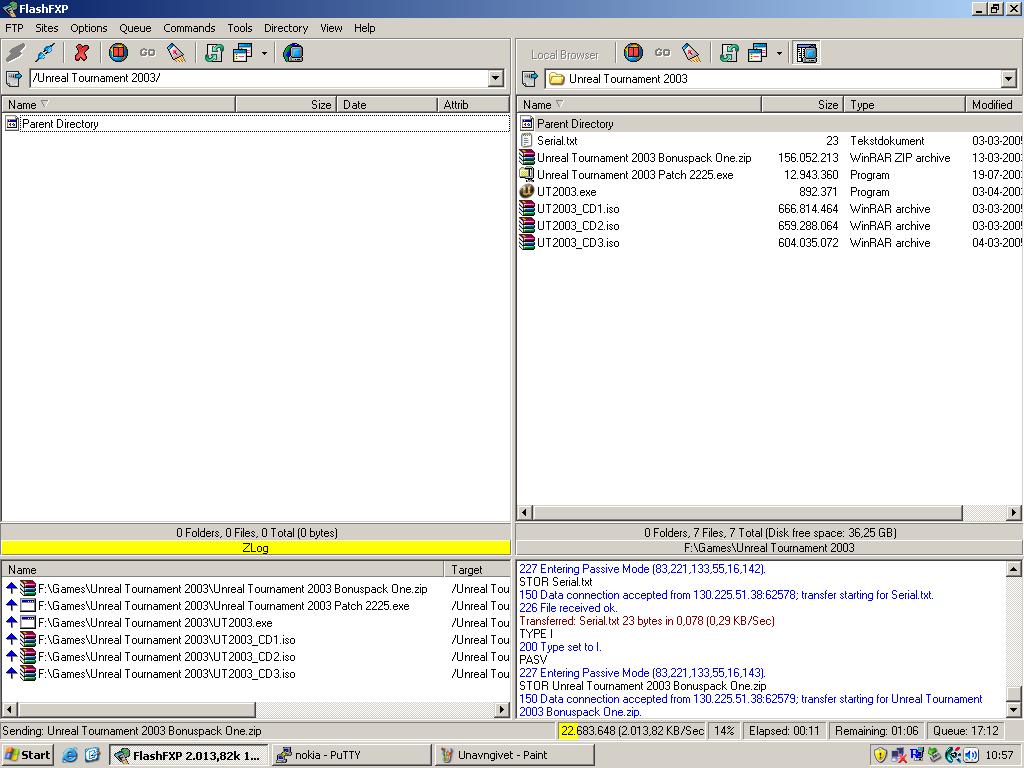1024x768 pixels.
Task: Sort local pane by Size column header
Action: (803, 104)
